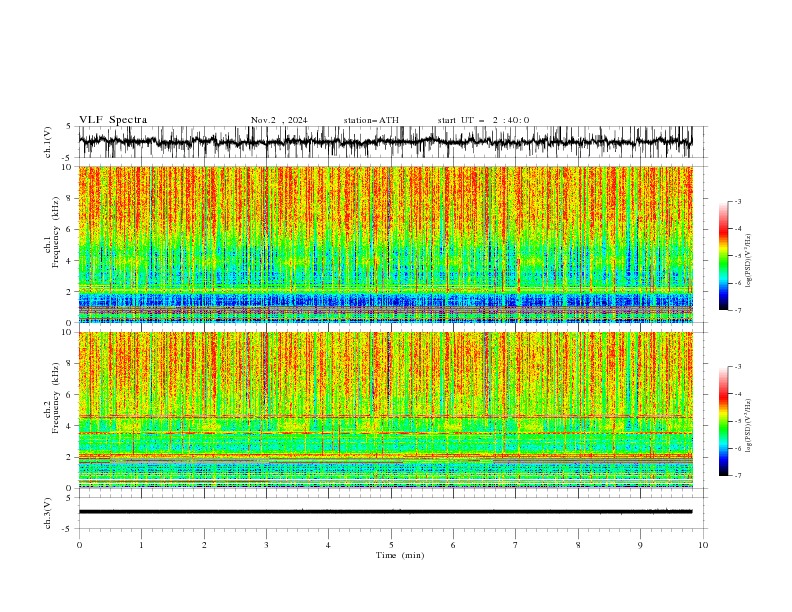
Task: Click the time axis tick label '10'
Action: (x=703, y=545)
